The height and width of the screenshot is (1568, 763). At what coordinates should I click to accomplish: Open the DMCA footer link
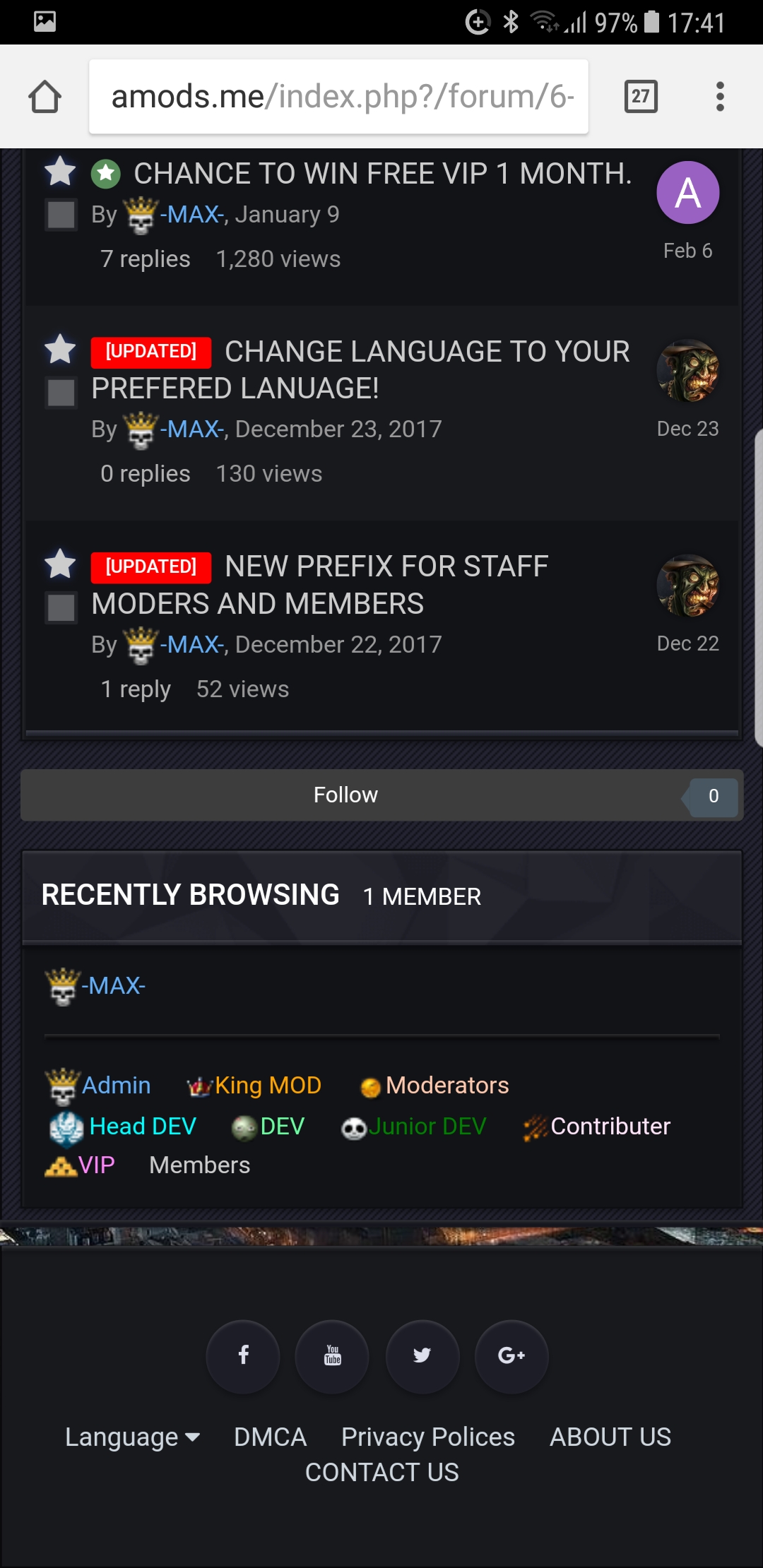point(270,1437)
